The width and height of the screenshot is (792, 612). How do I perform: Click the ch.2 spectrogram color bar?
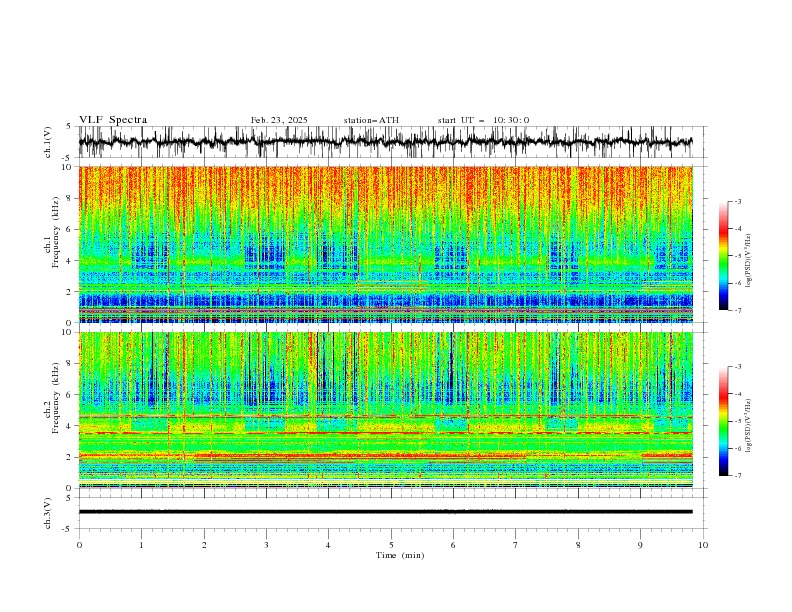click(x=724, y=421)
